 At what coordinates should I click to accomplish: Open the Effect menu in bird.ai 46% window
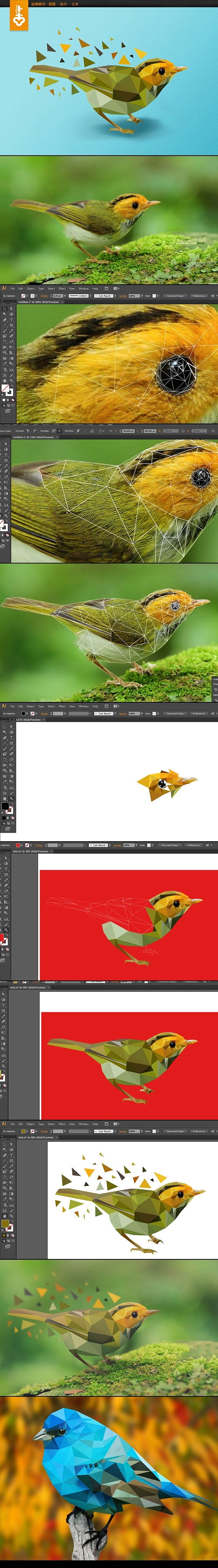[x=62, y=1124]
